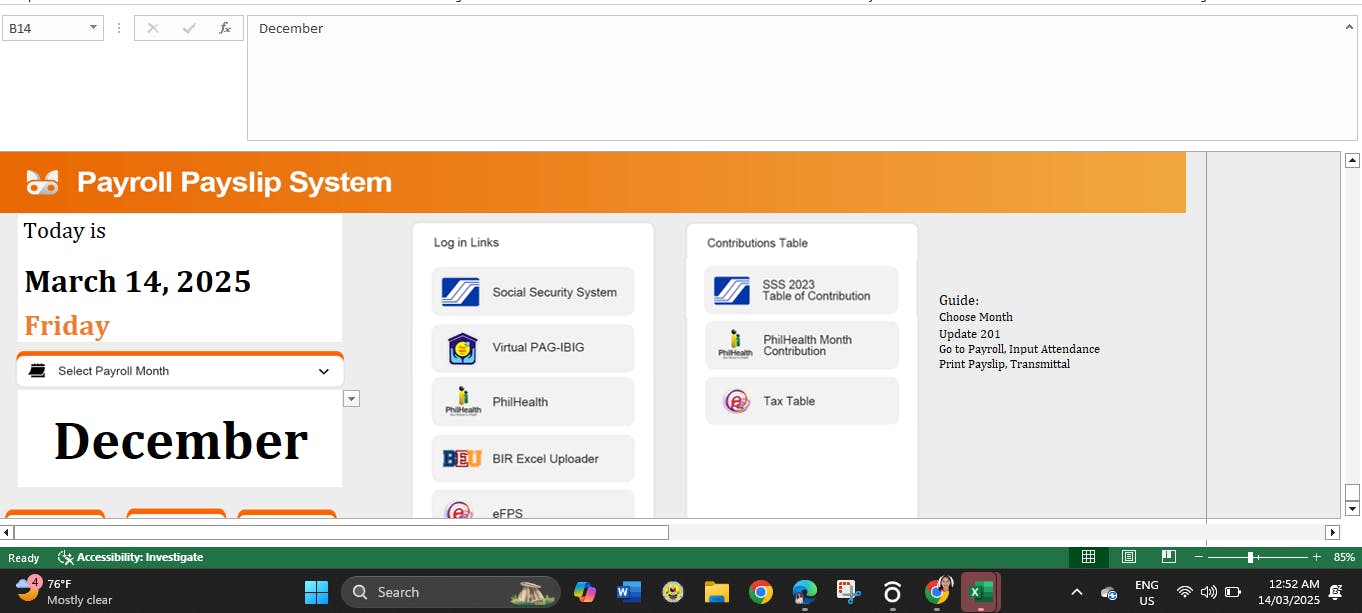1362x613 pixels.
Task: Open the Social Security System login link
Action: tap(533, 292)
